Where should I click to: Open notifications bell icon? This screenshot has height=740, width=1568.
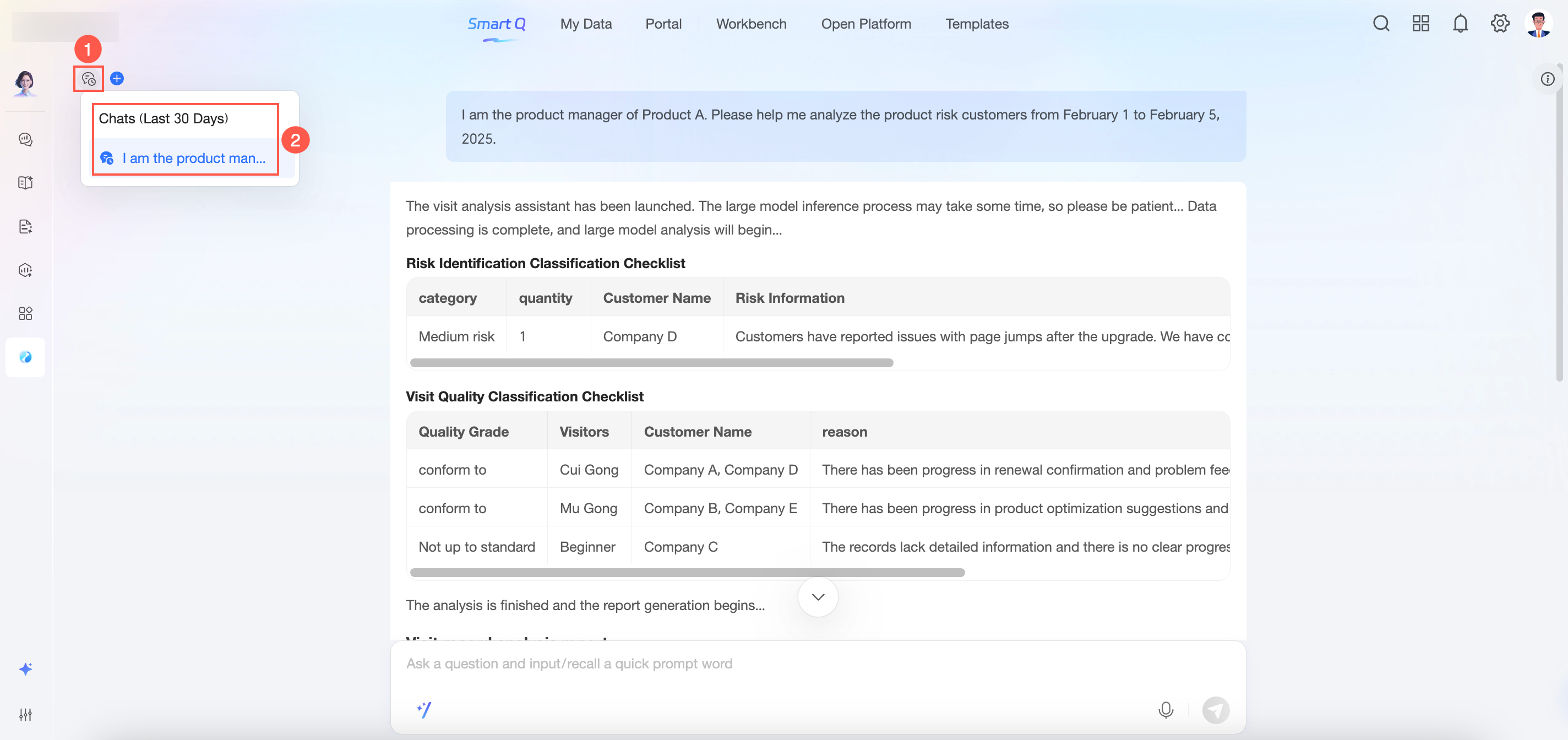[1460, 24]
